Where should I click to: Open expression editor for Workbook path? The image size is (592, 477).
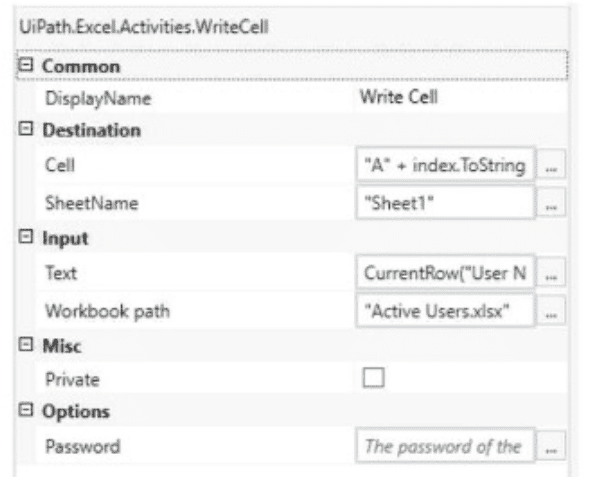point(551,311)
